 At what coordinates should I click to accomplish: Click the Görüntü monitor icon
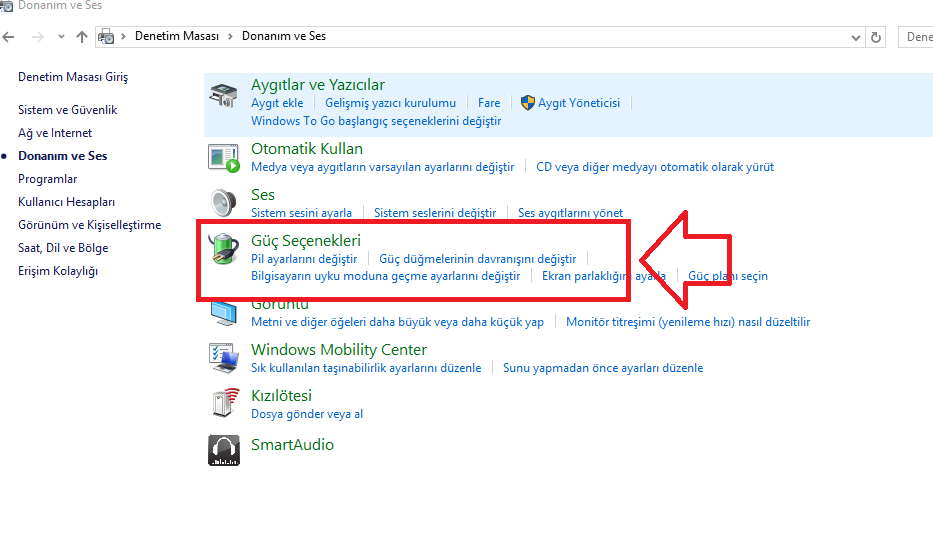click(x=224, y=313)
